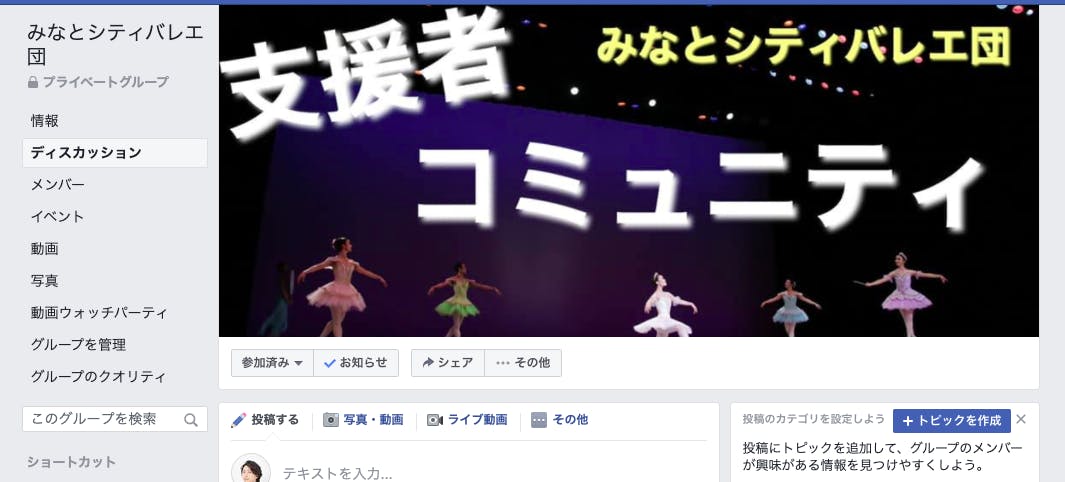Click the lock icon beside プライベートグループ
The width and height of the screenshot is (1065, 482).
tap(33, 82)
